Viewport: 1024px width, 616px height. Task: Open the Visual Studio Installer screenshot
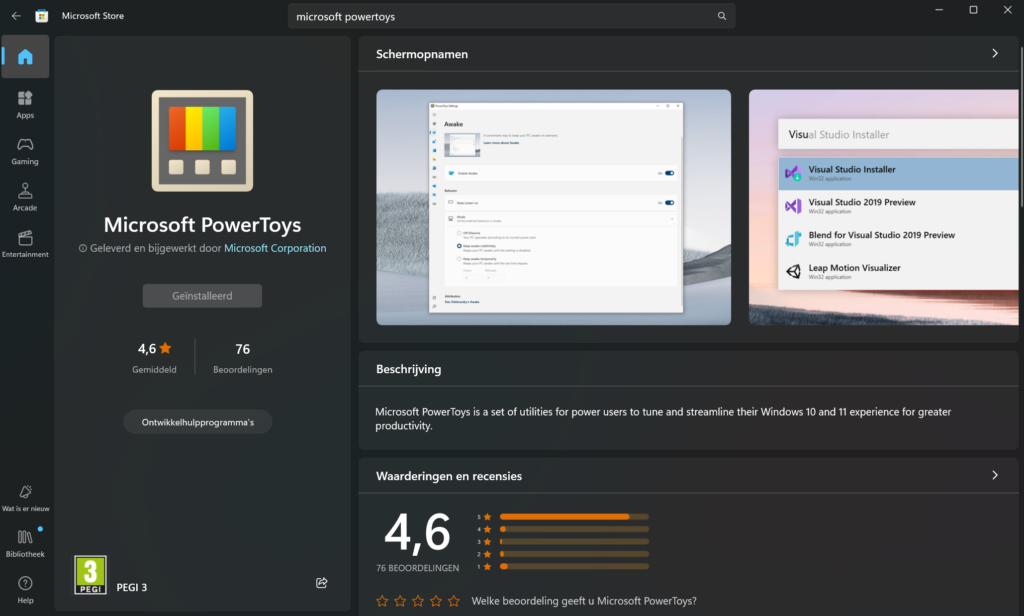coord(884,207)
